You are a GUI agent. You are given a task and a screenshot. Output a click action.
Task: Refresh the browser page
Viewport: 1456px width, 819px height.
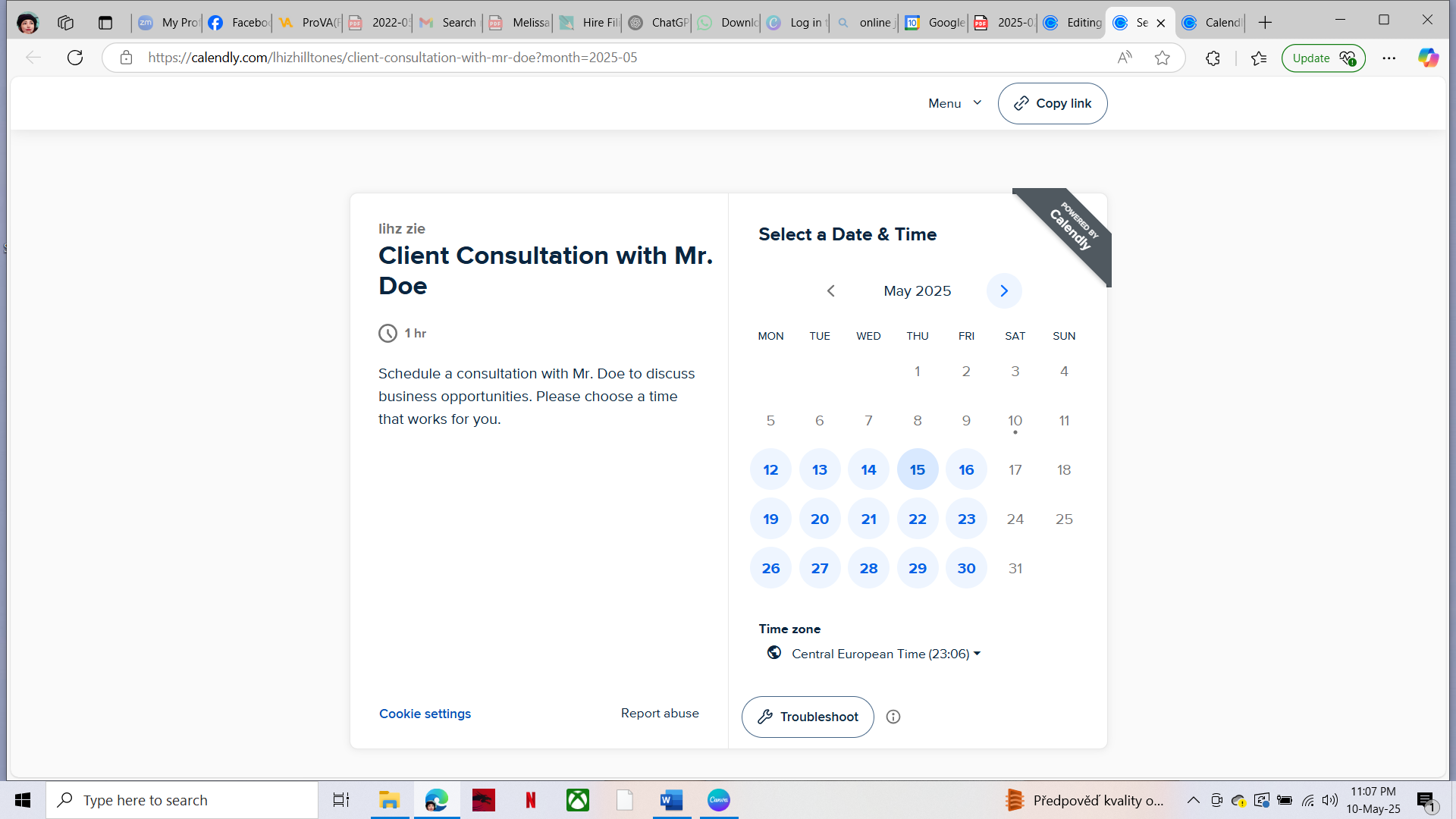pyautogui.click(x=75, y=58)
